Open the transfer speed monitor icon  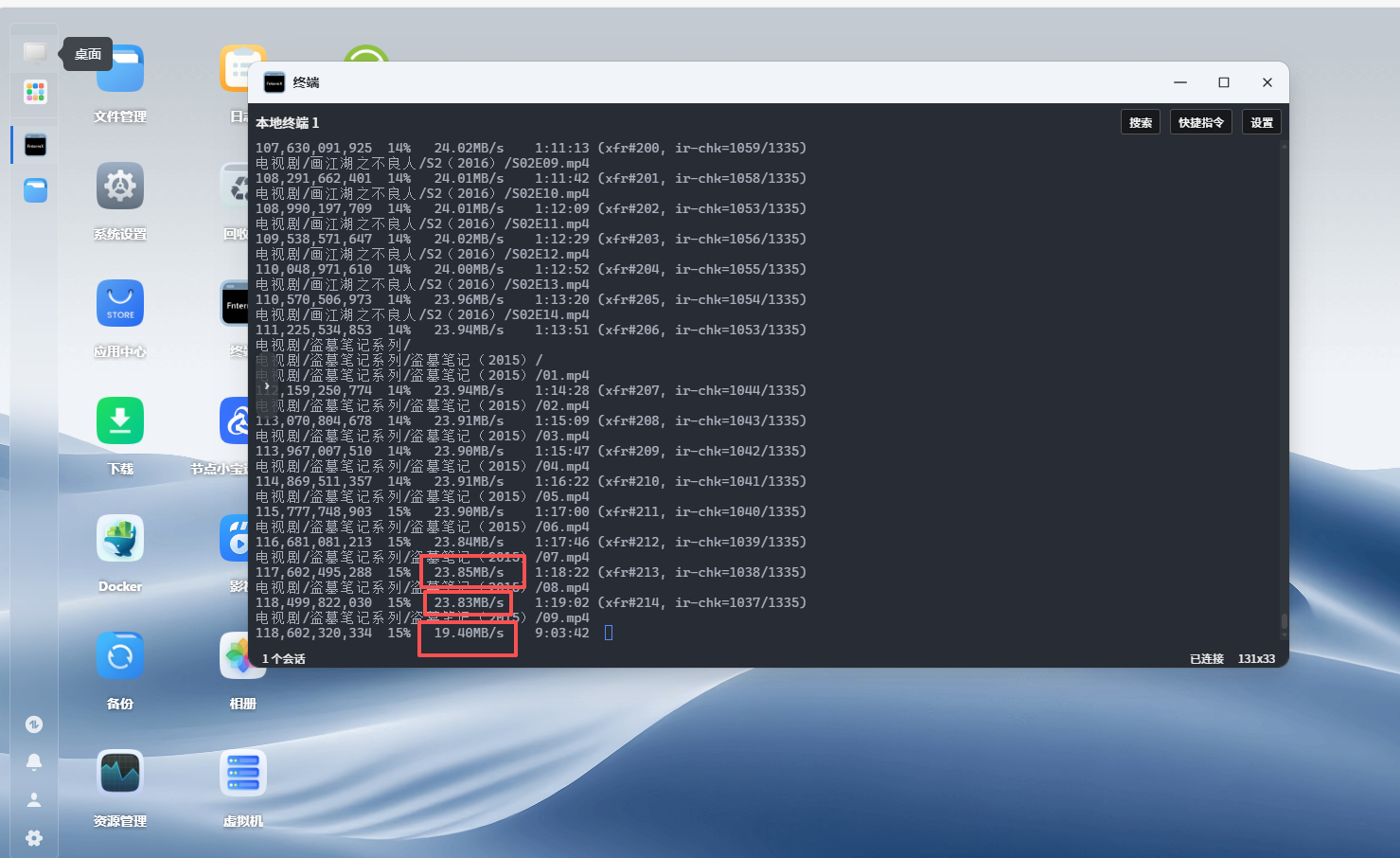[34, 724]
